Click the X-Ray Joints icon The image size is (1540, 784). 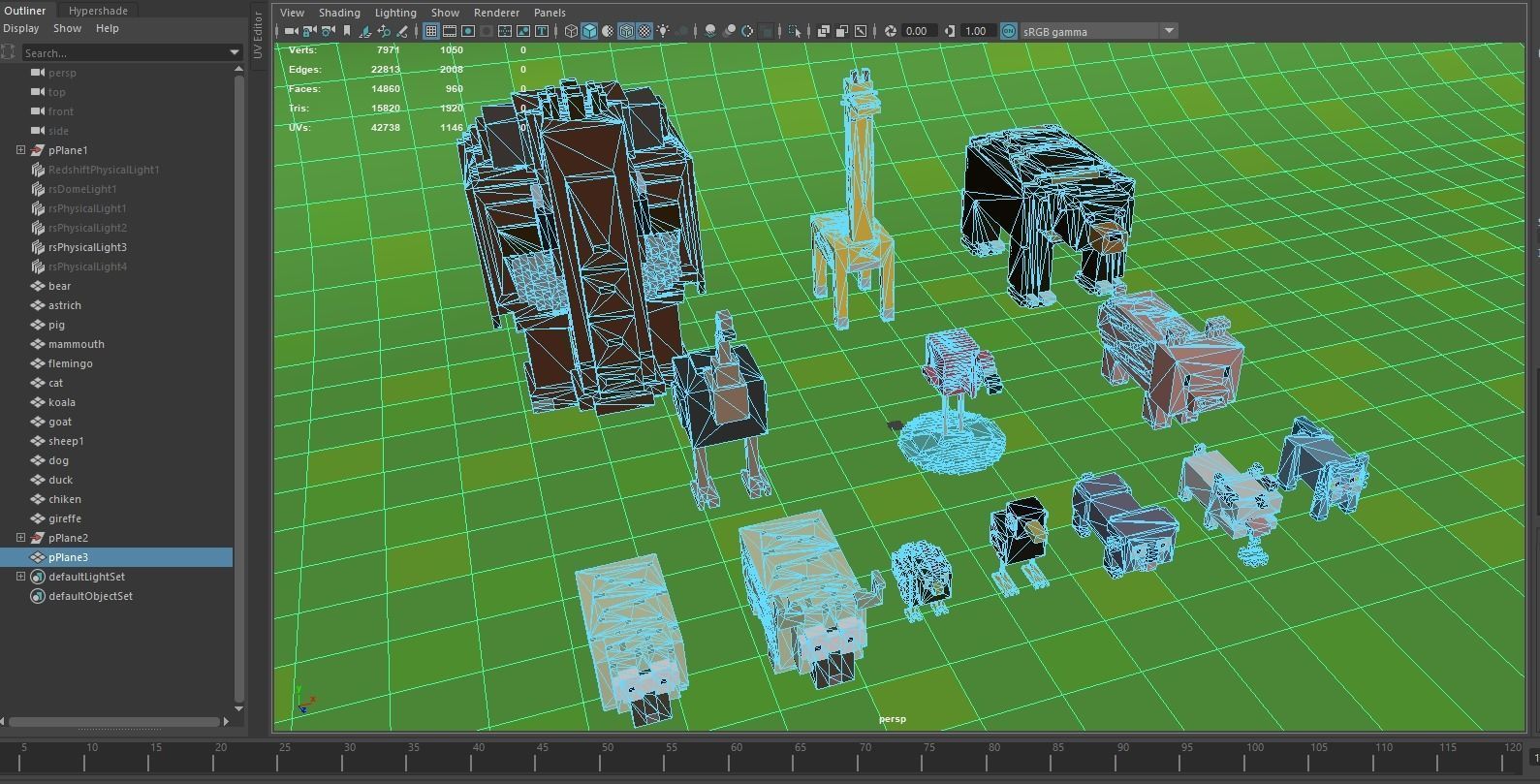pyautogui.click(x=861, y=31)
